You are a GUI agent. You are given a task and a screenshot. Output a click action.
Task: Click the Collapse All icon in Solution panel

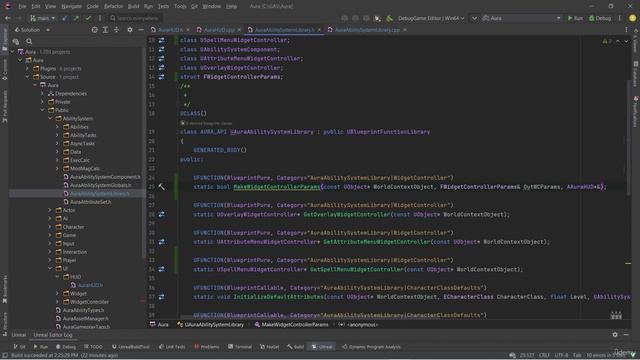click(x=116, y=30)
